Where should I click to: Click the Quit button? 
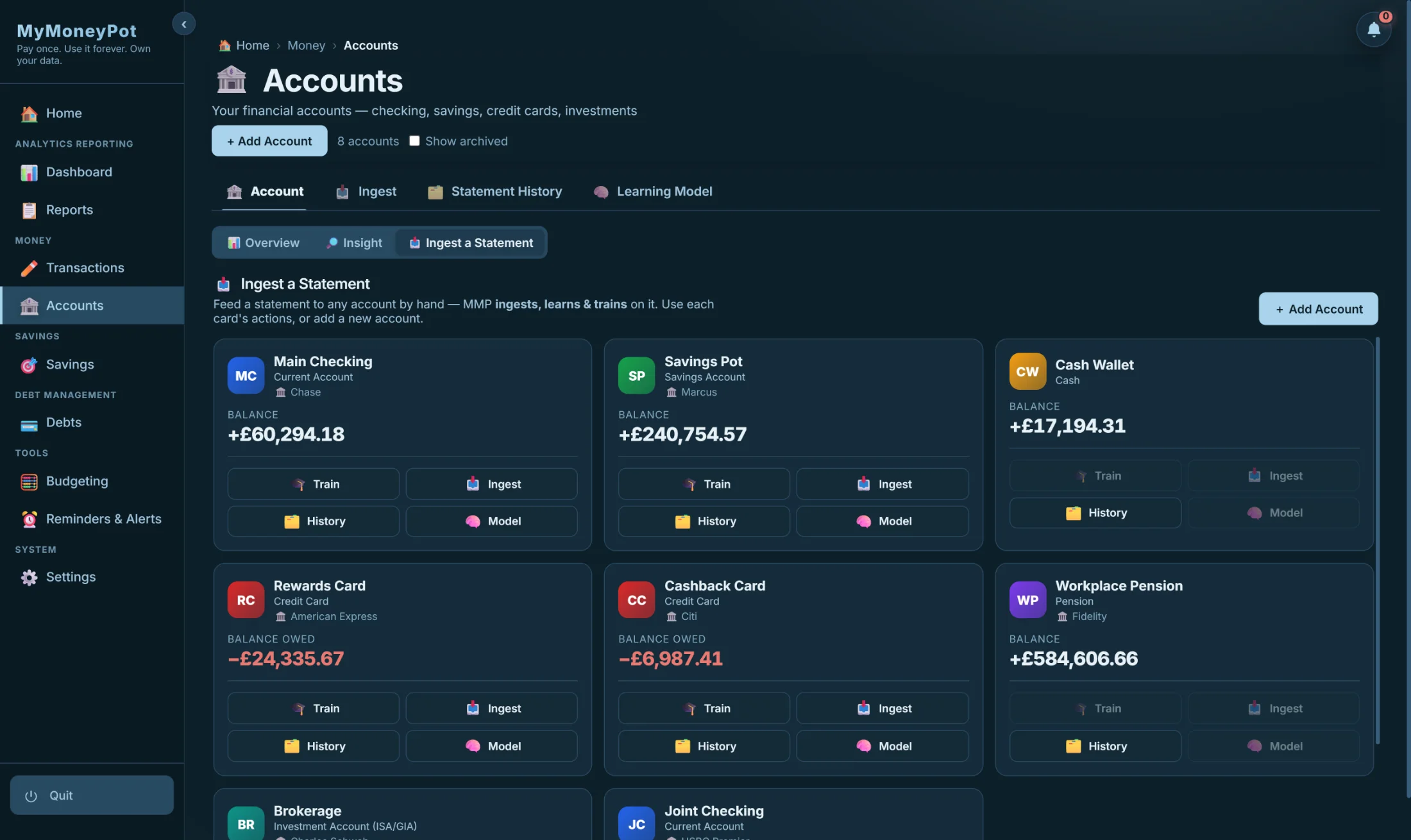[92, 796]
